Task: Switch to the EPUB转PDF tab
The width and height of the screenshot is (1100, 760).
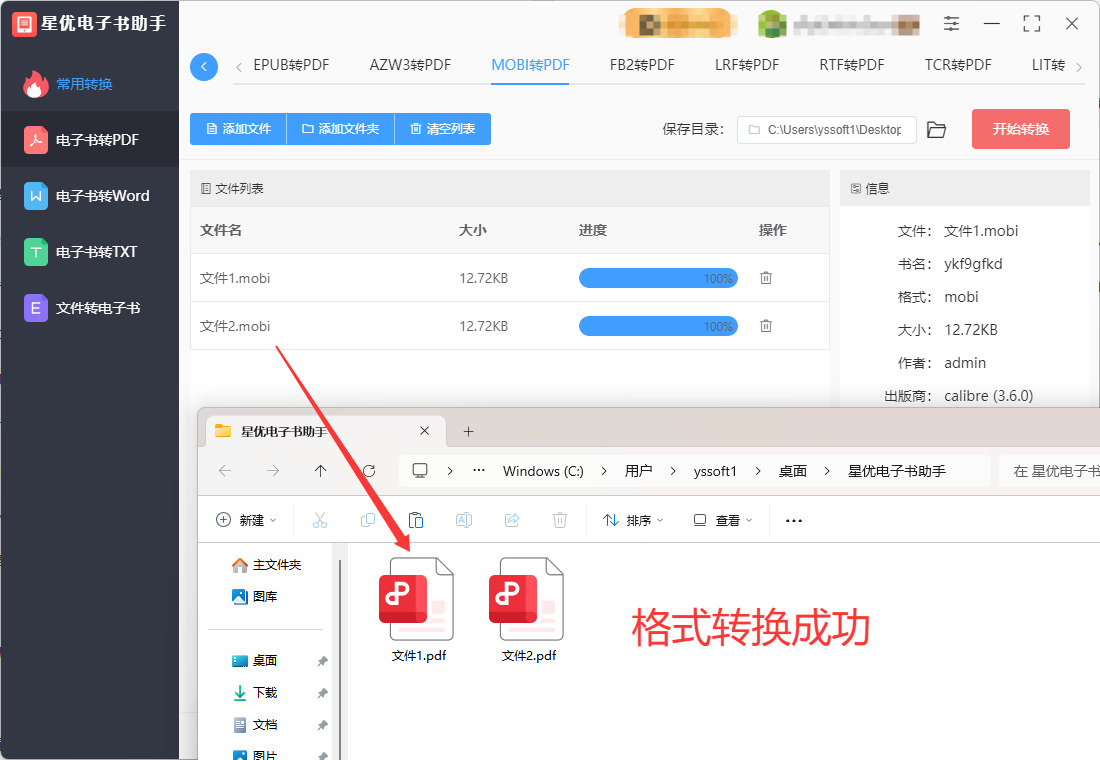Action: click(291, 65)
